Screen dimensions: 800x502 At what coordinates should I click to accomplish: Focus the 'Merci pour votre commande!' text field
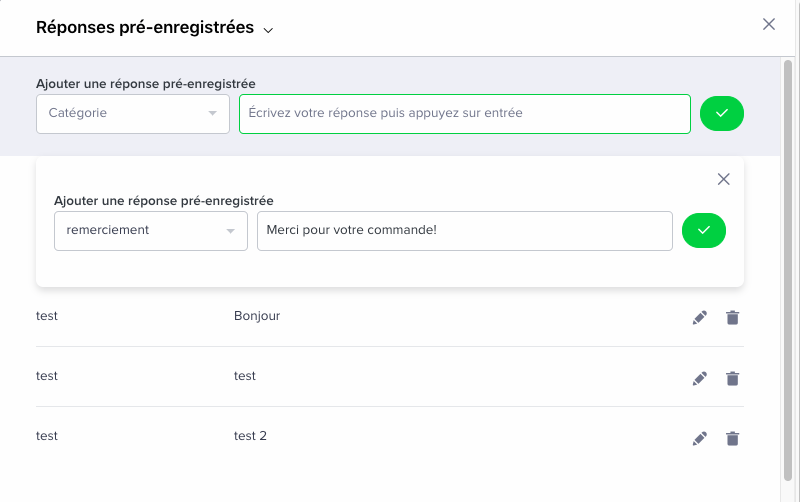pyautogui.click(x=465, y=231)
